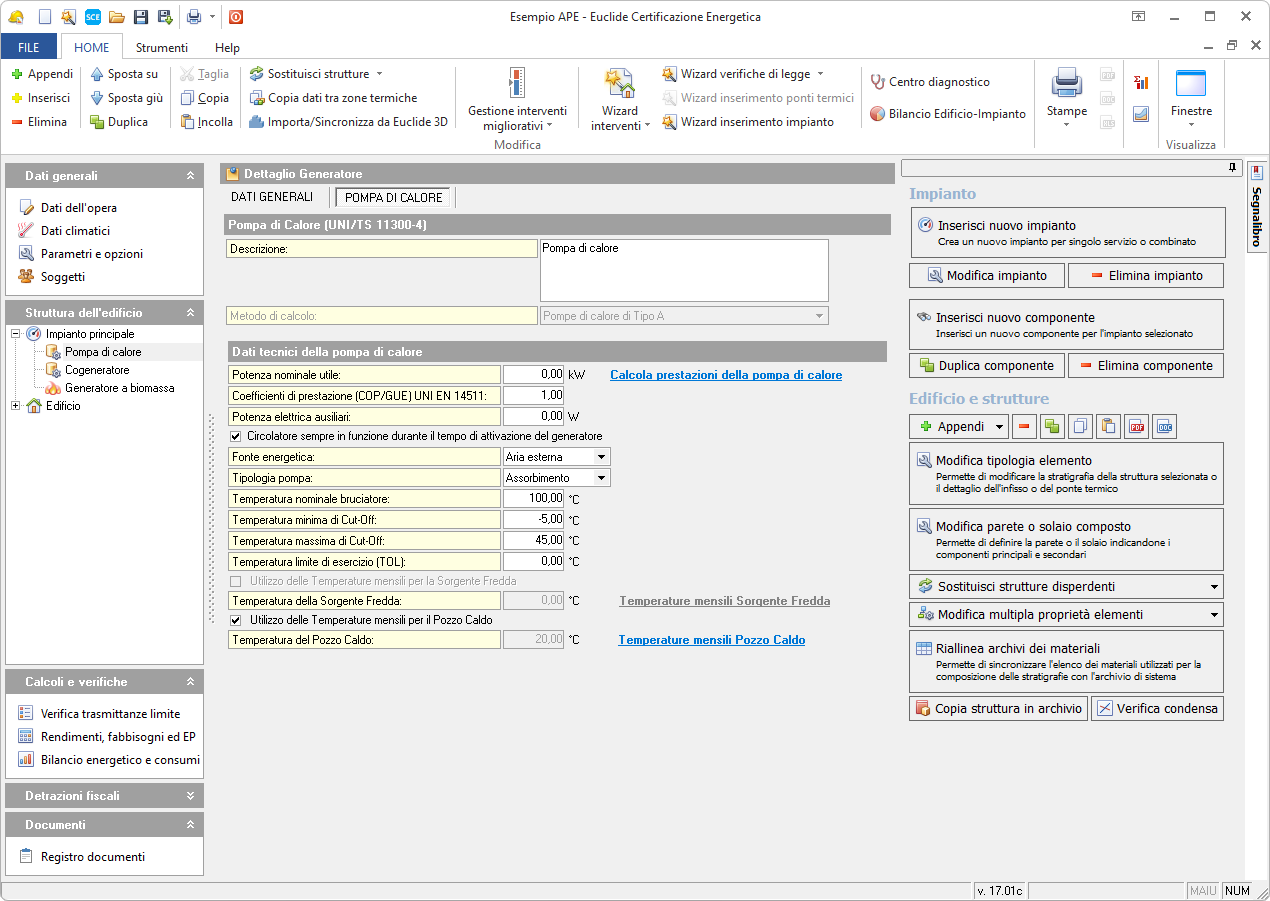This screenshot has width=1270, height=901.
Task: Click Calcola prestazioni della pompa di calore link
Action: [x=725, y=375]
